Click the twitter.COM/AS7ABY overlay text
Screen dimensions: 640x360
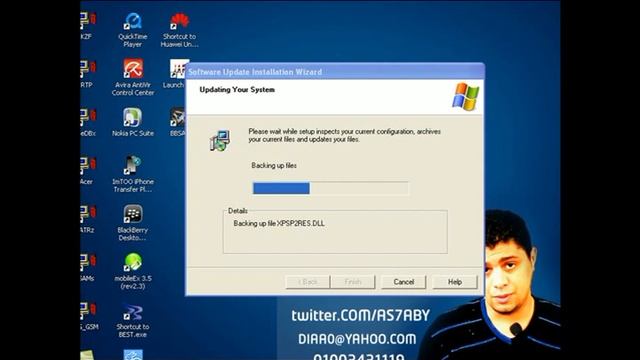coord(360,315)
